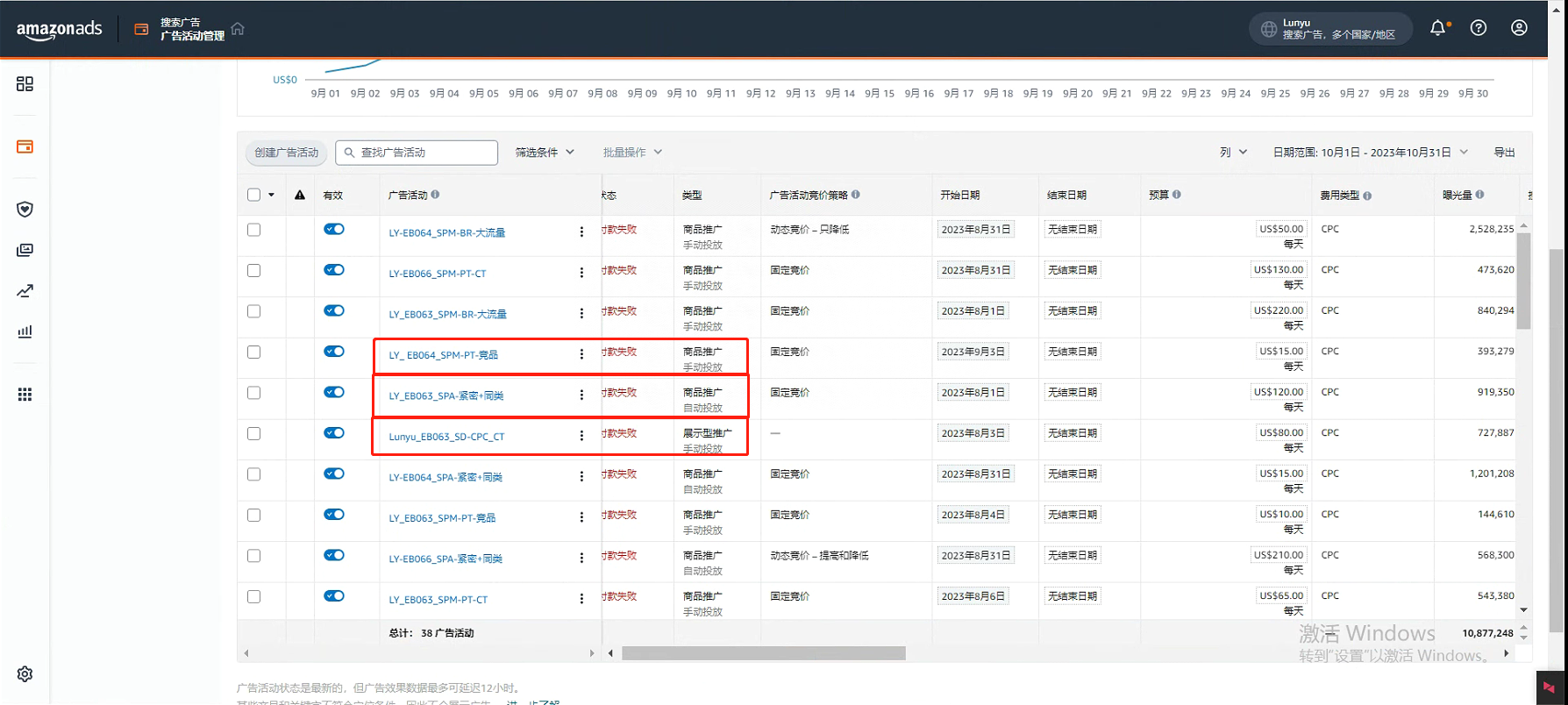Viewport: 1568px width, 705px height.
Task: Open the brand shield icon in sidebar
Action: [25, 209]
